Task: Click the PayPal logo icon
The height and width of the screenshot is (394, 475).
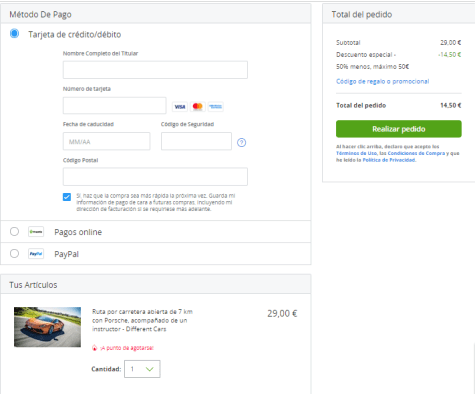Action: click(36, 254)
